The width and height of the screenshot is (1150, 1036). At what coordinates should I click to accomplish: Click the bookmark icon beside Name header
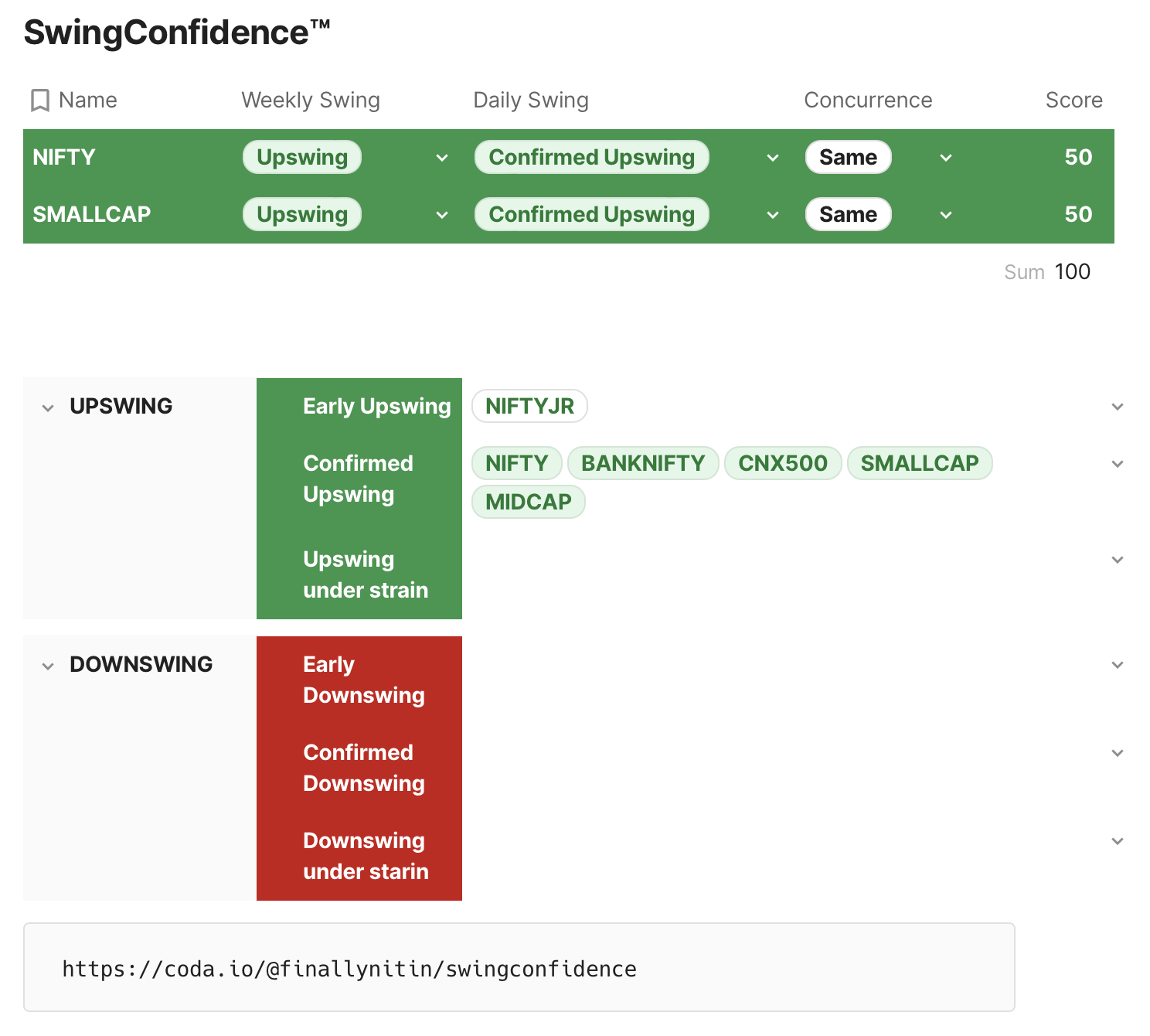click(40, 101)
